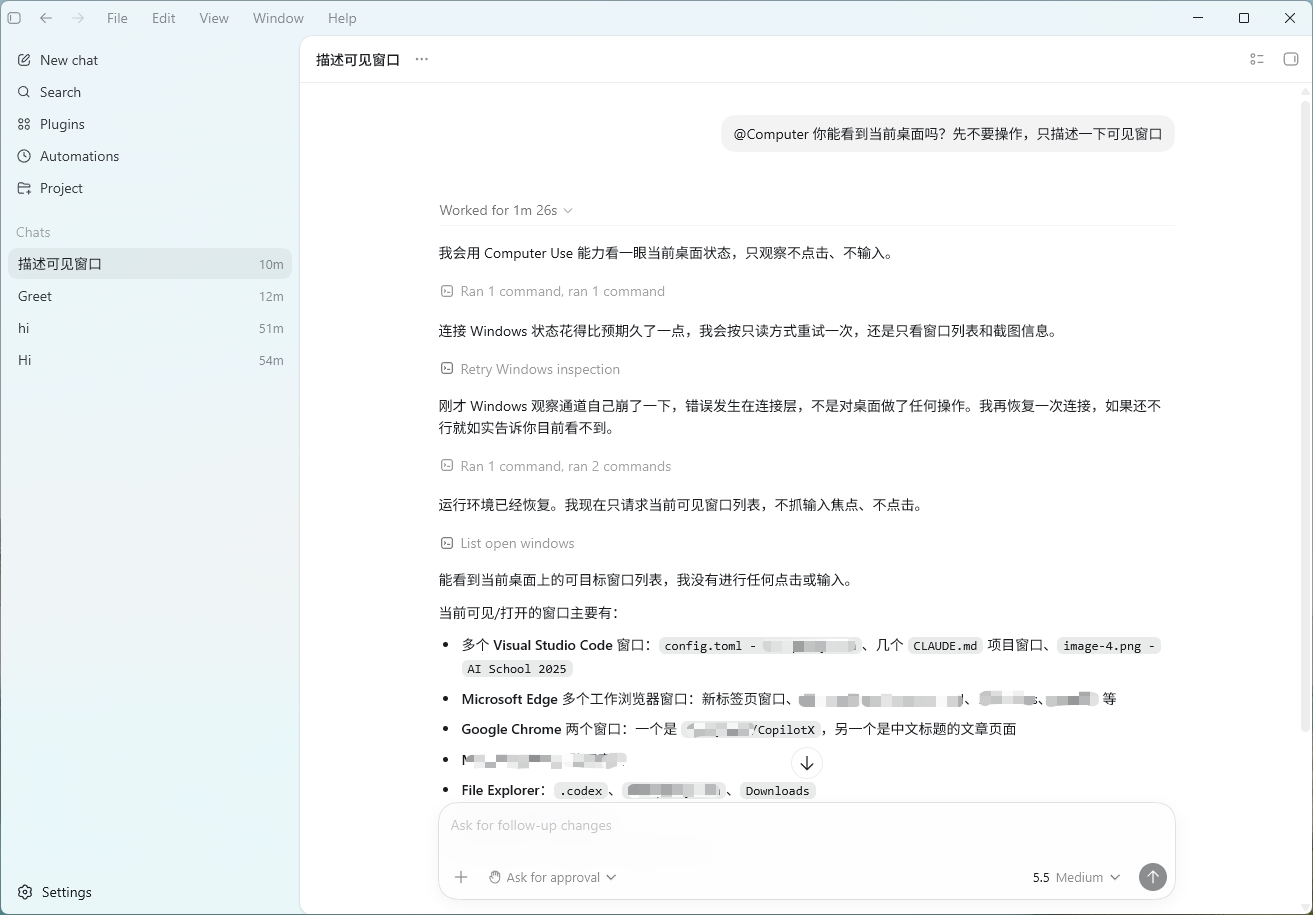
Task: Open the Help menu
Action: coord(342,18)
